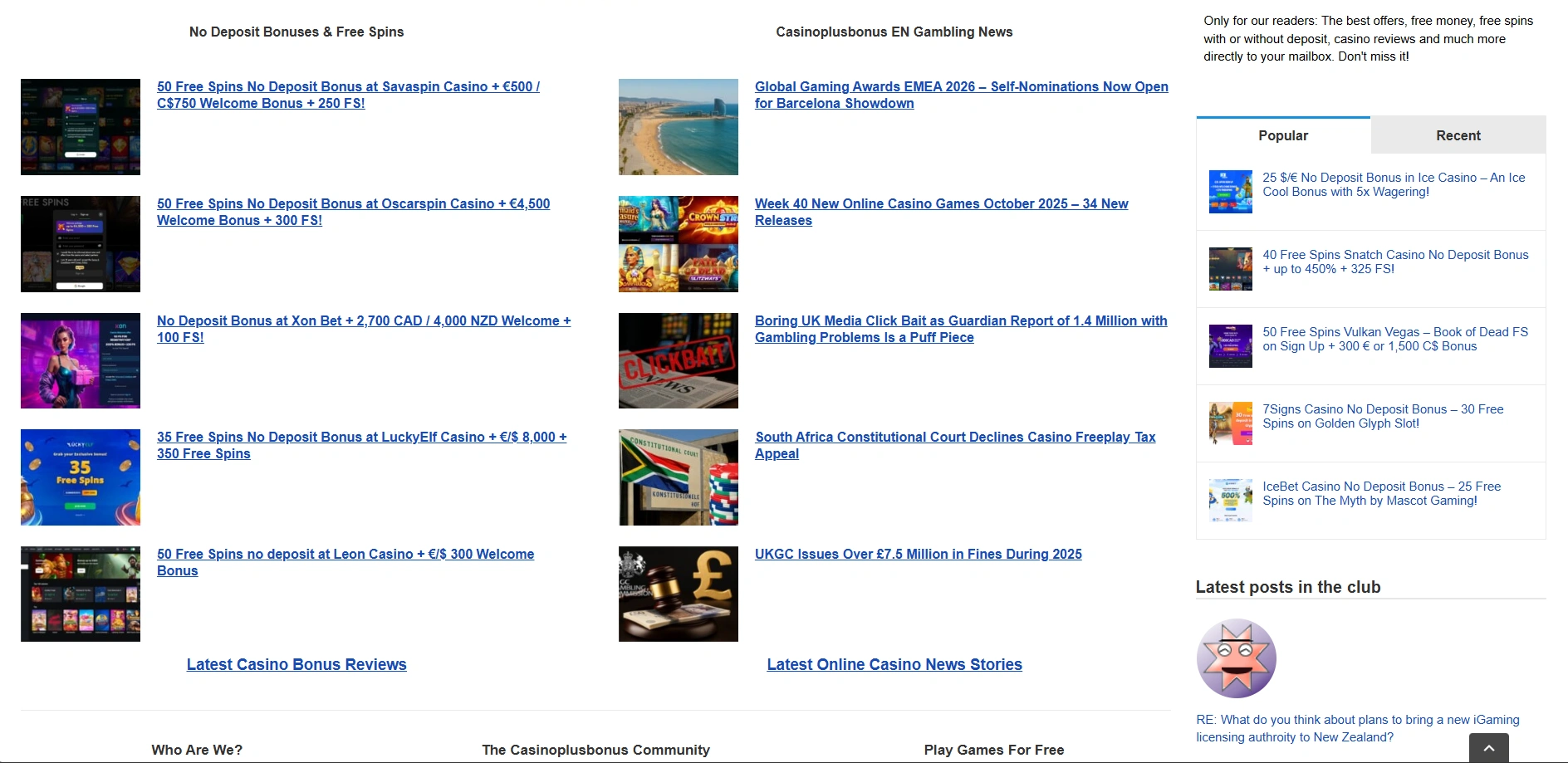This screenshot has width=1568, height=763.
Task: Click the Barcelona beach news thumbnail
Action: (679, 127)
